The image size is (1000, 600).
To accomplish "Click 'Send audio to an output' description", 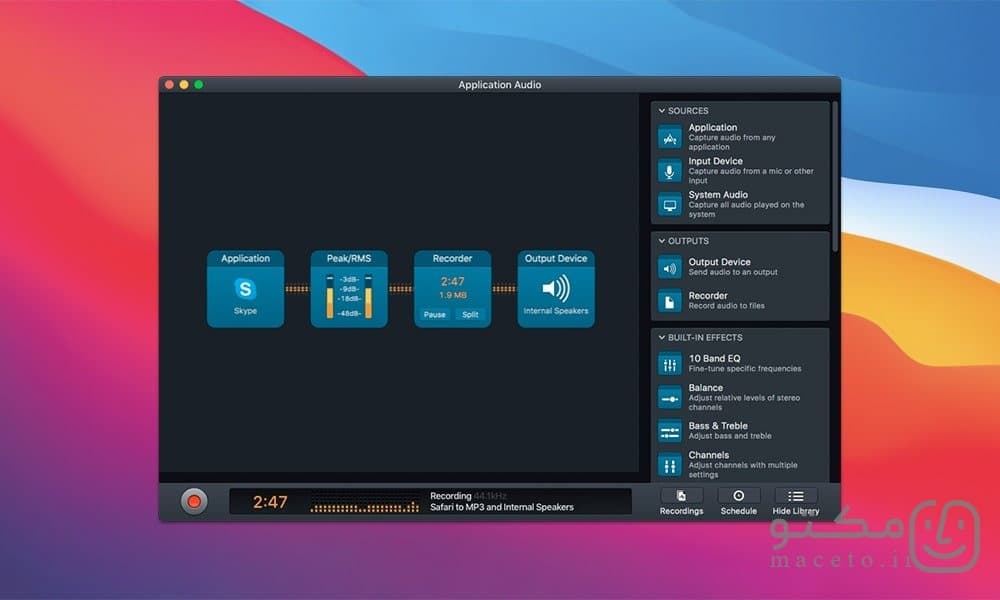I will coord(733,272).
